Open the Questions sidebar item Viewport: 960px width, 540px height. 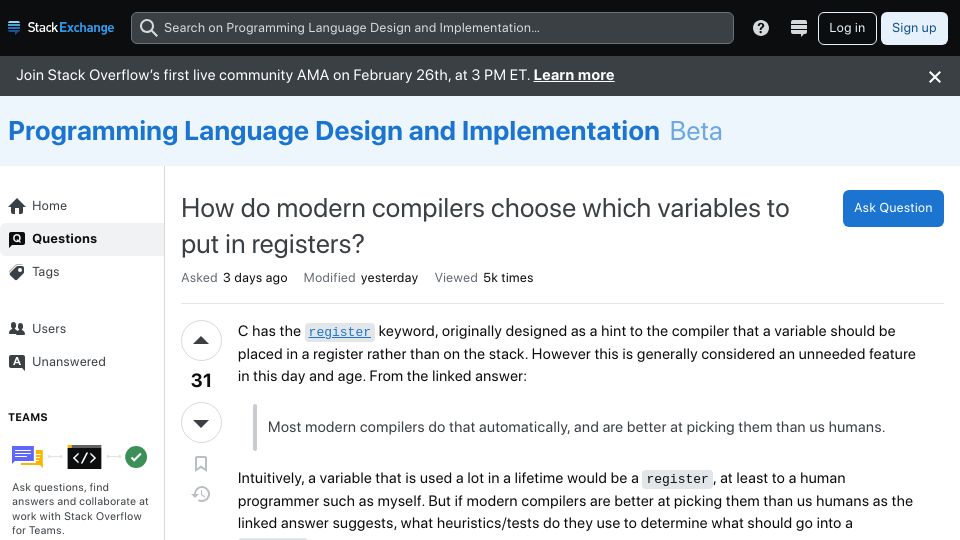click(82, 239)
